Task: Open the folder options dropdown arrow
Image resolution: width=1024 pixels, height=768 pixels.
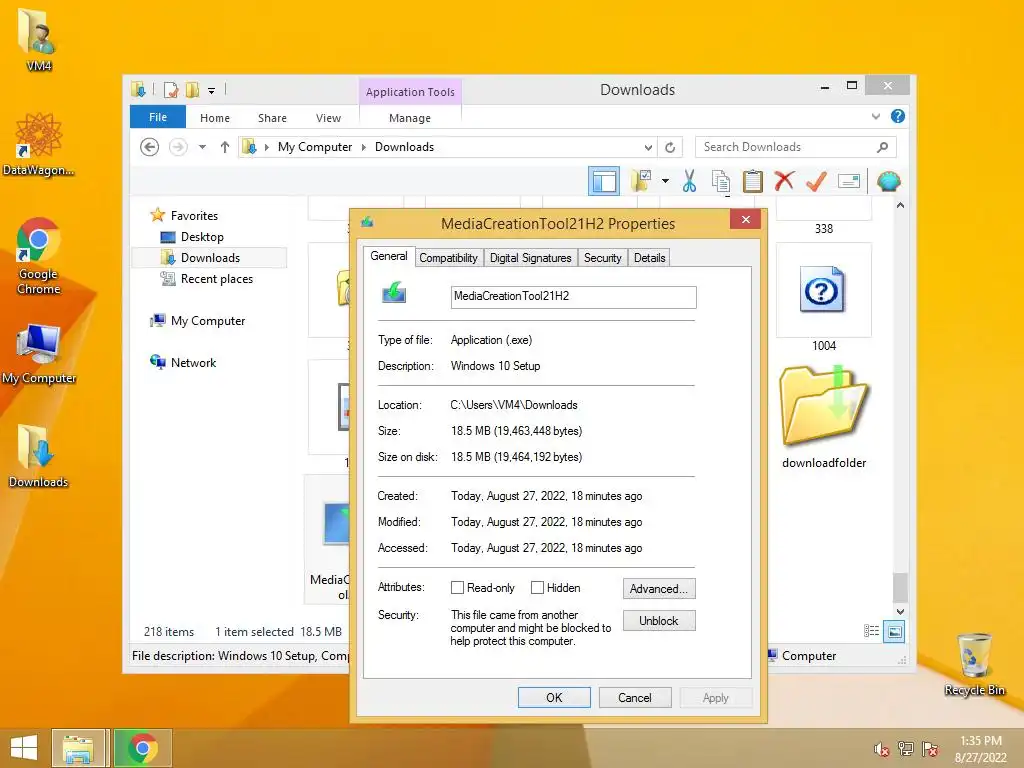Action: coord(665,181)
